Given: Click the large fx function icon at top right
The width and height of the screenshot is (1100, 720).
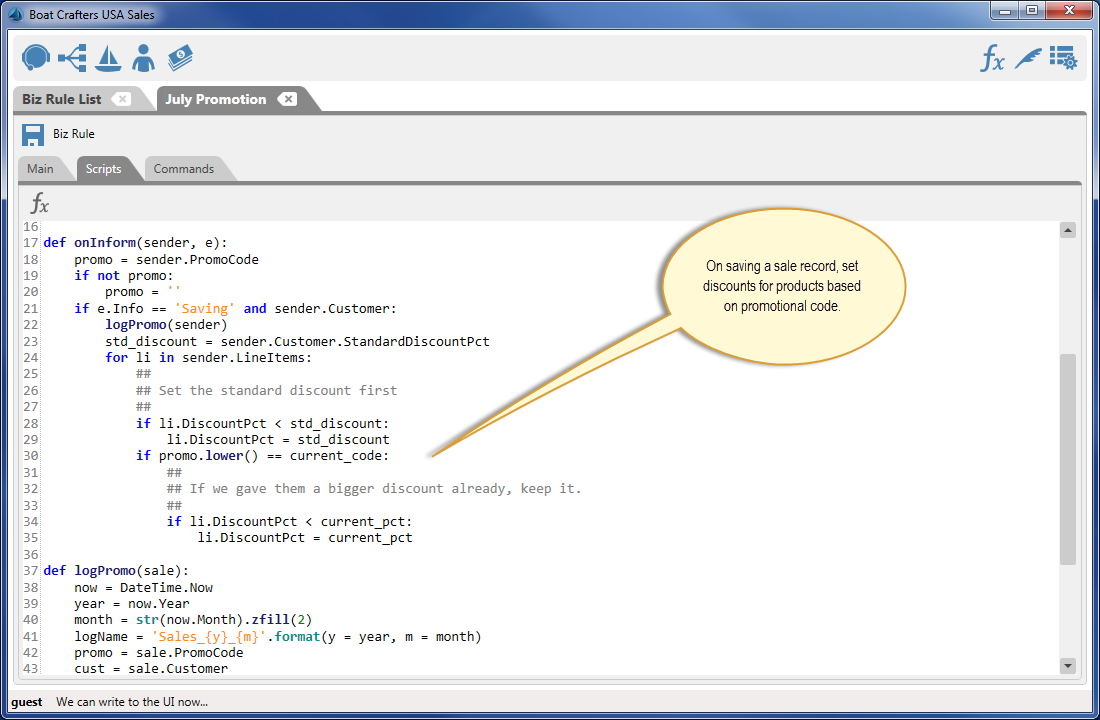Looking at the screenshot, I should (992, 58).
